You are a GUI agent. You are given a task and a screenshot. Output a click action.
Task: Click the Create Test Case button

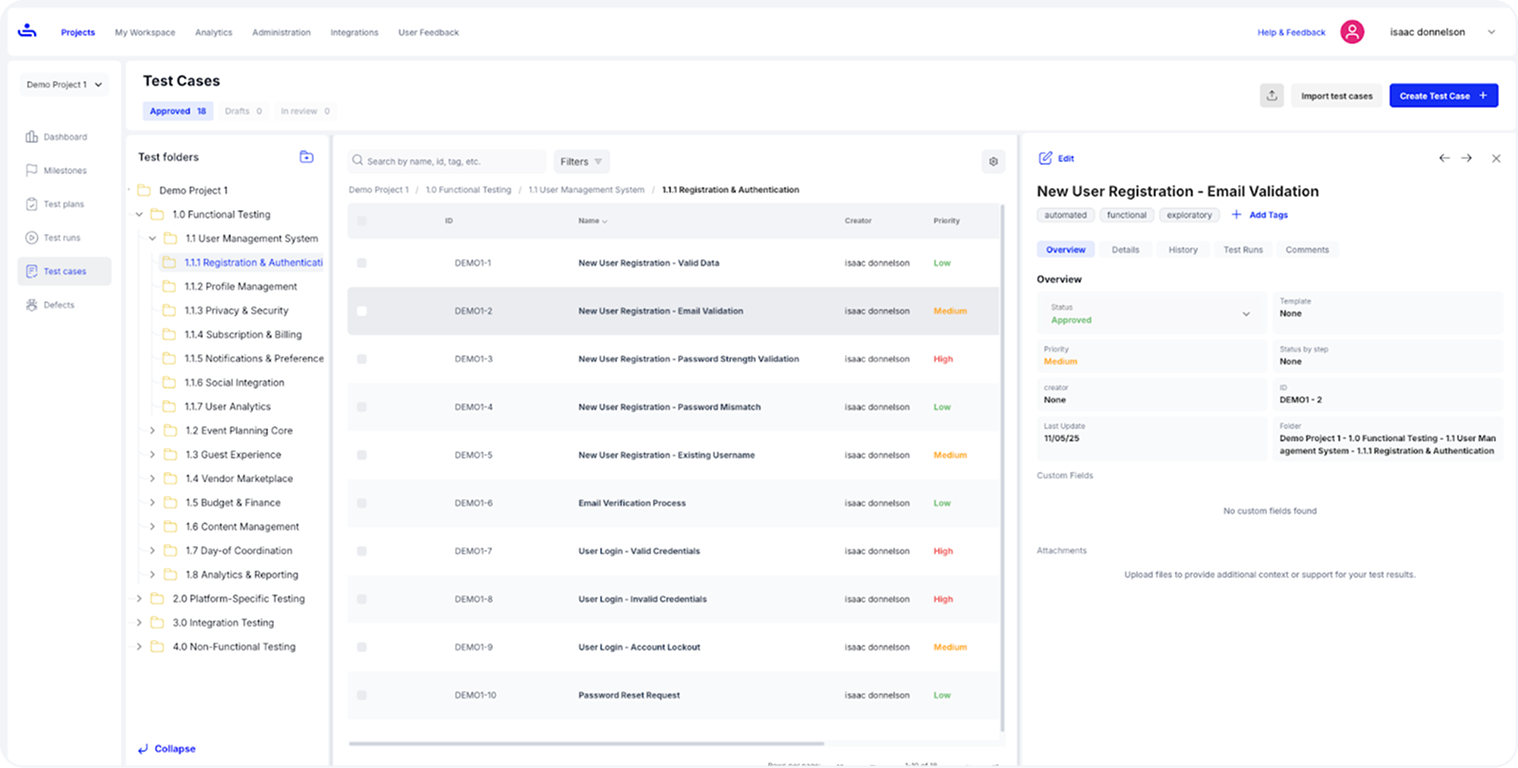[1443, 96]
